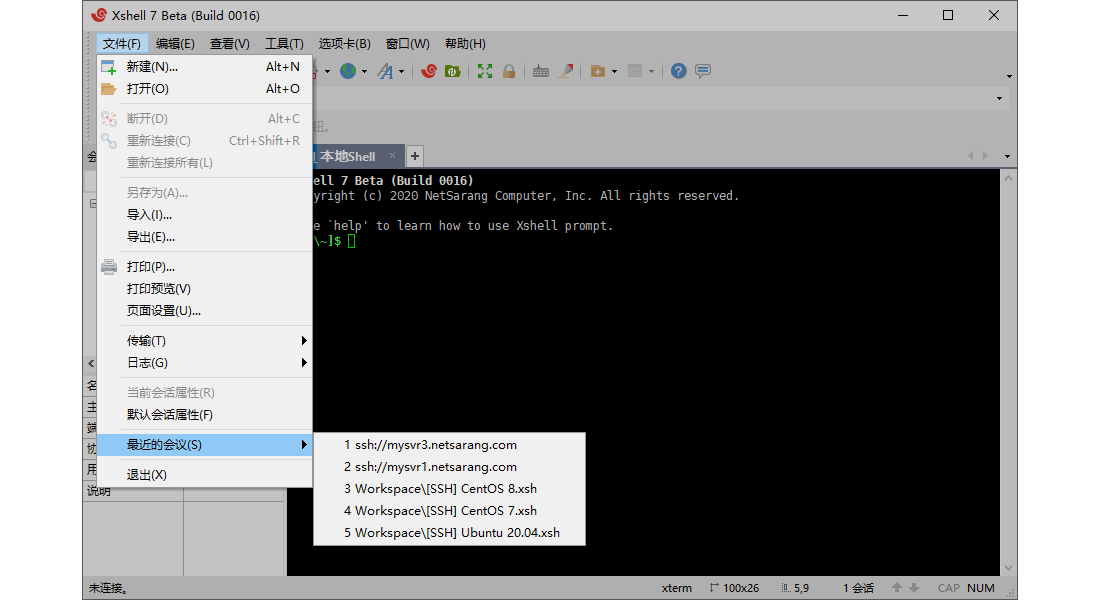Image resolution: width=1100 pixels, height=600 pixels.
Task: Click the Xshell logo in title bar
Action: (x=99, y=15)
